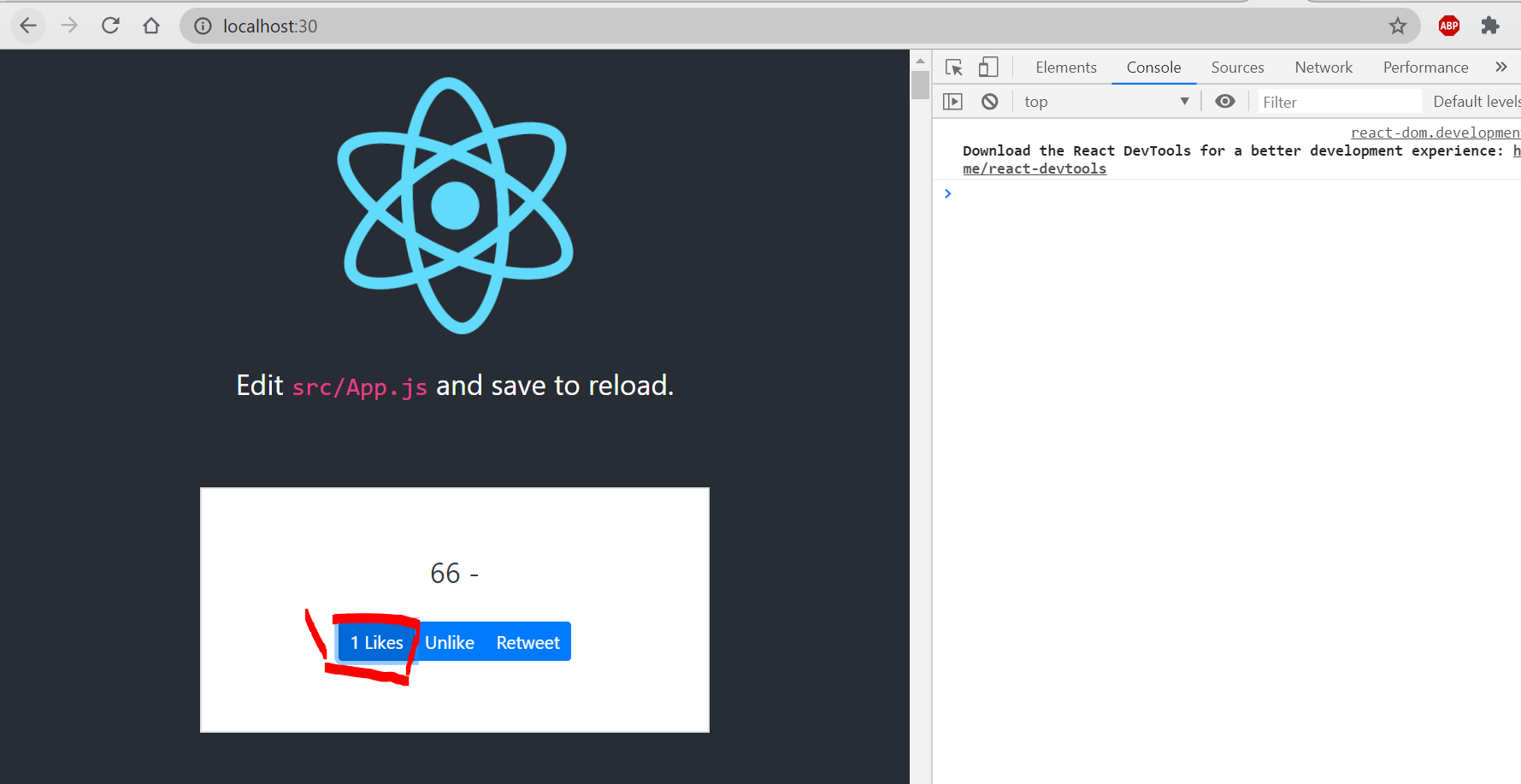Image resolution: width=1521 pixels, height=784 pixels.
Task: Open the Sources tab
Action: (x=1237, y=68)
